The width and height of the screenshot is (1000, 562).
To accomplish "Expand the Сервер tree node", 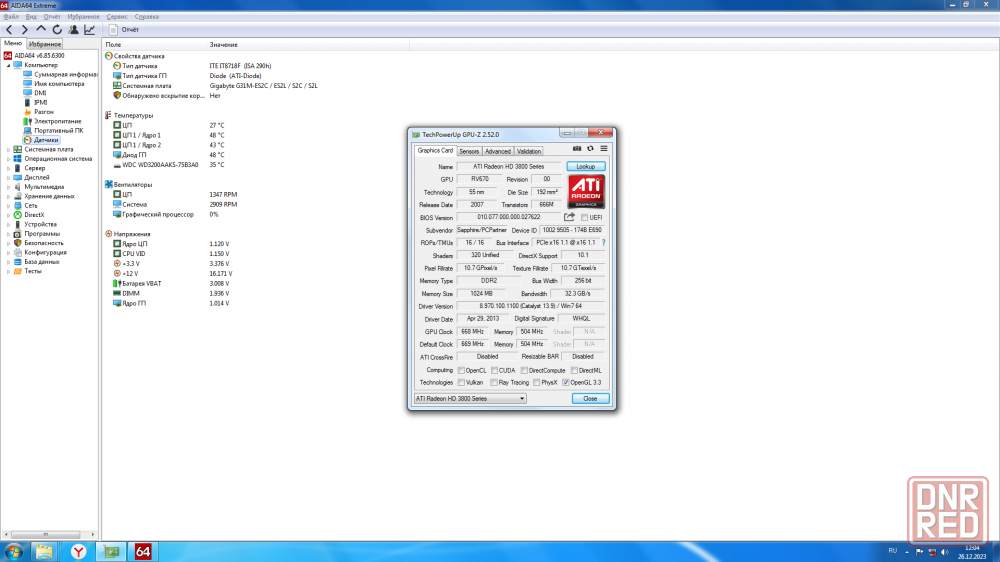I will click(8, 168).
